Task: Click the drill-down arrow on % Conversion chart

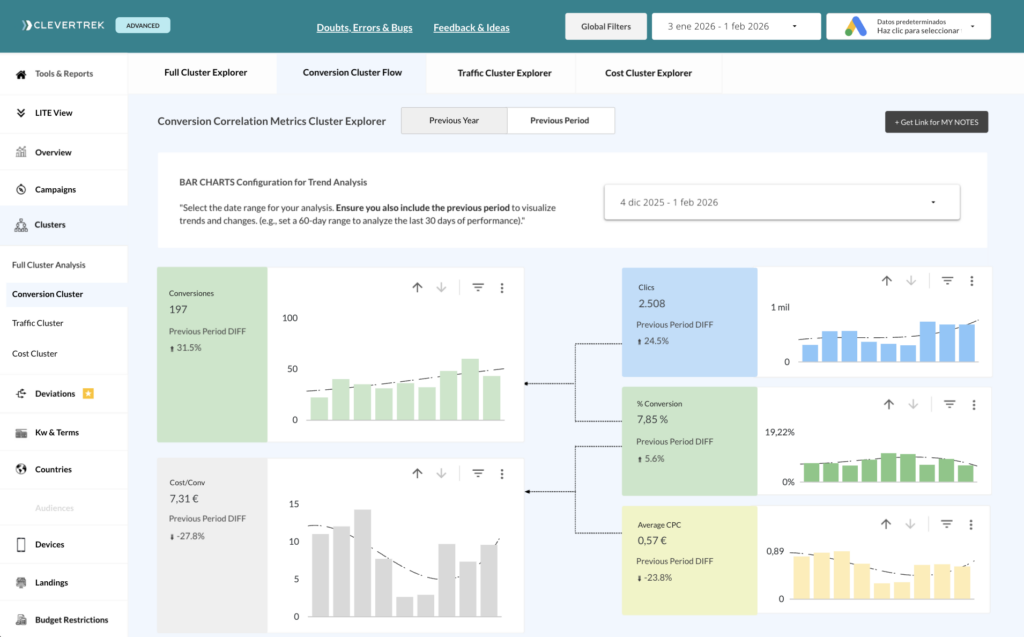Action: [x=912, y=404]
